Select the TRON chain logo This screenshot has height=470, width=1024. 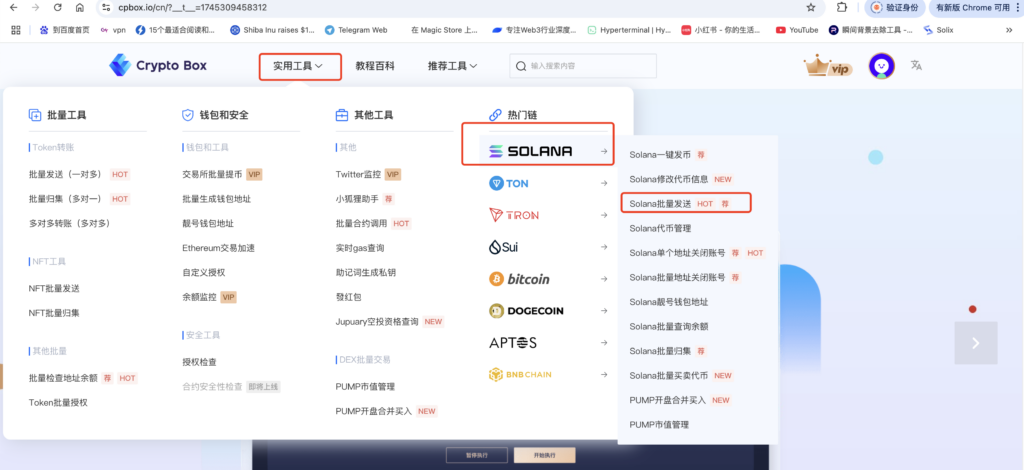point(514,215)
